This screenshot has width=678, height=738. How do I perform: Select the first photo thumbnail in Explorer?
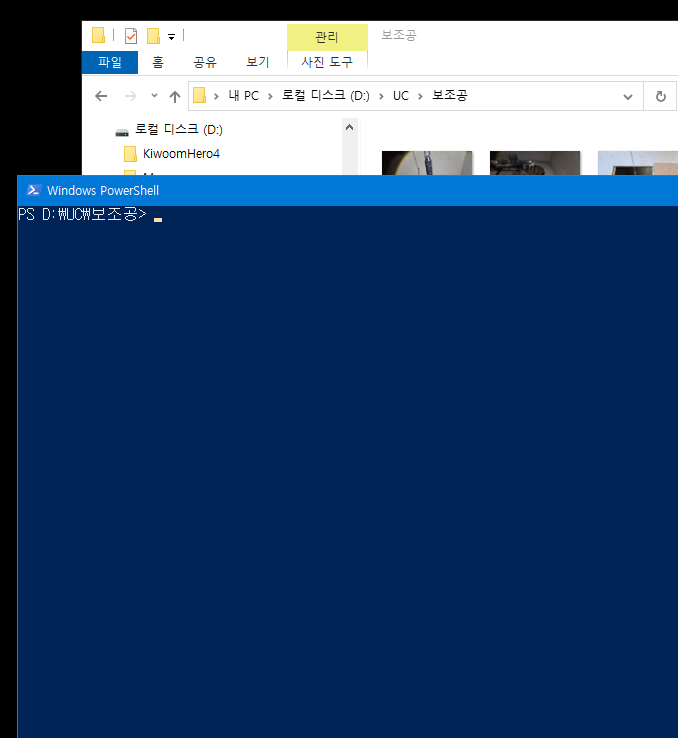click(427, 163)
